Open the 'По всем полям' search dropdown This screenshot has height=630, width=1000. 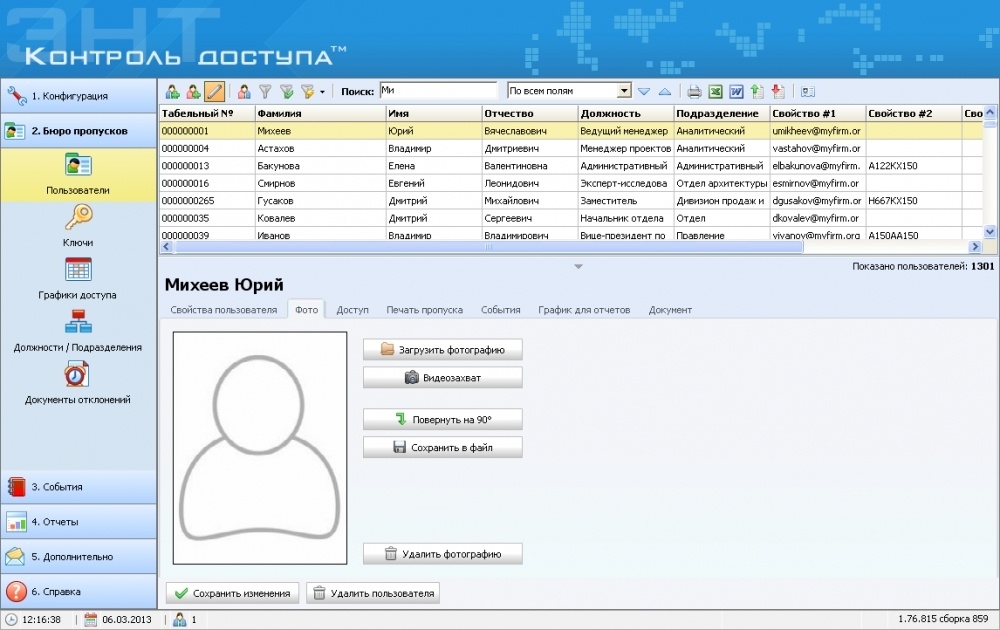pyautogui.click(x=624, y=91)
